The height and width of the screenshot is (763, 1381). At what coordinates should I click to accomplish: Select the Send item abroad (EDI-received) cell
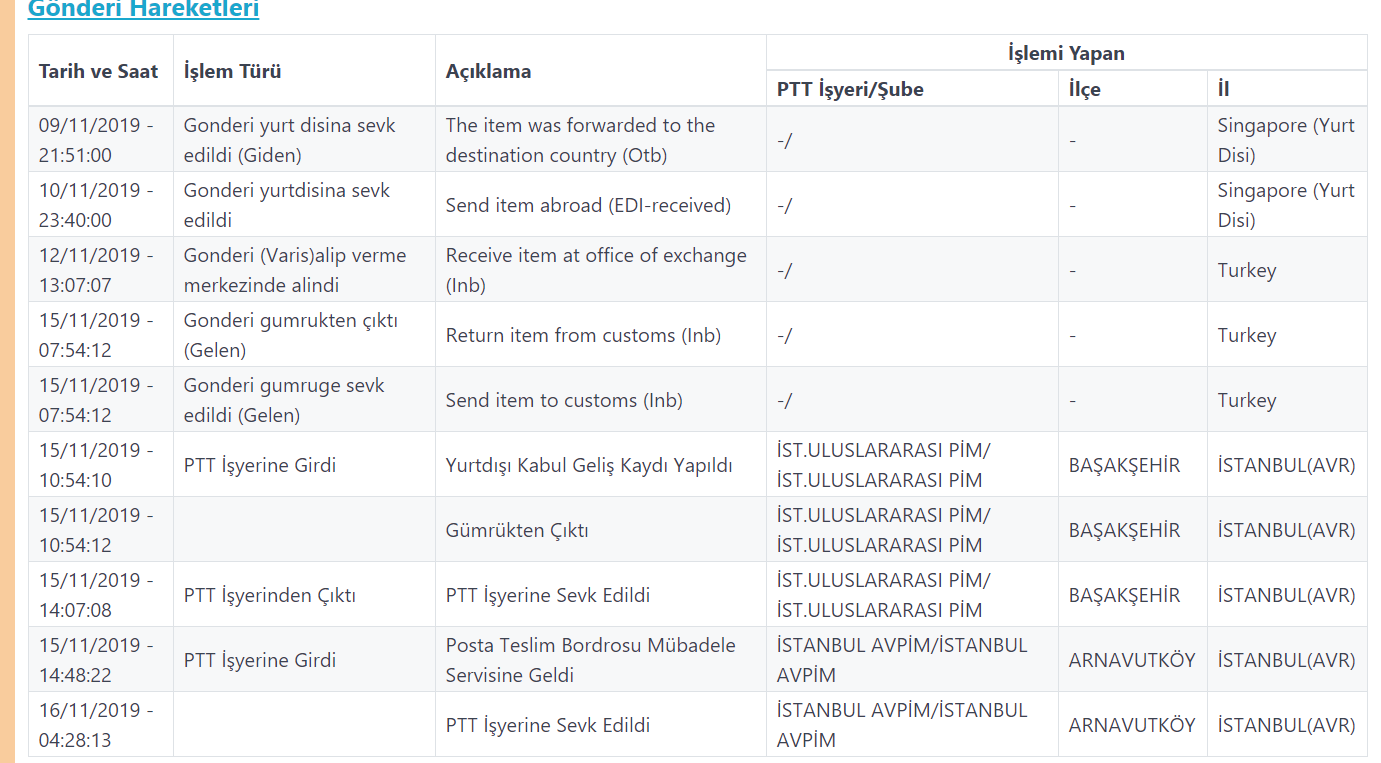(x=588, y=205)
